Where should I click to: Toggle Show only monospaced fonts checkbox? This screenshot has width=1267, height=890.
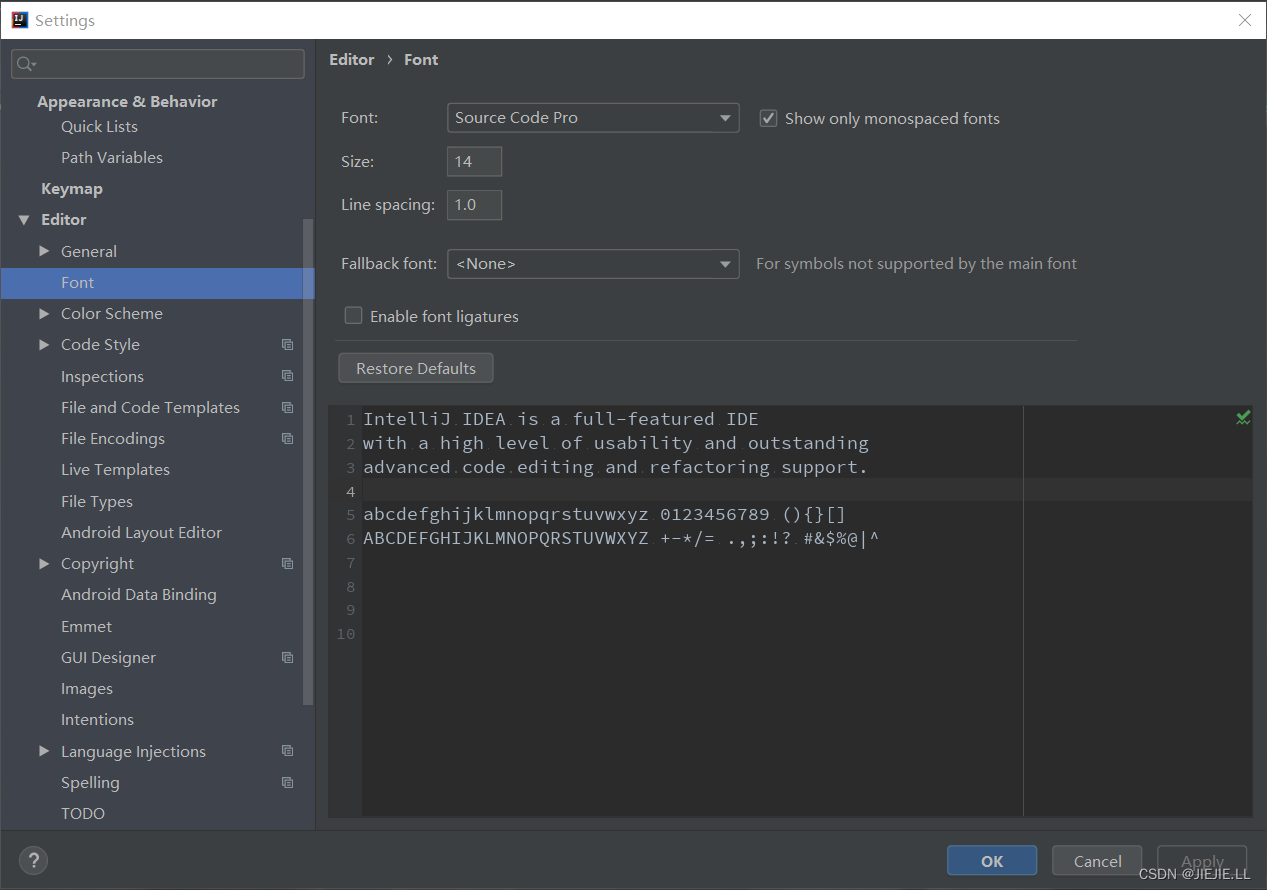(x=768, y=118)
